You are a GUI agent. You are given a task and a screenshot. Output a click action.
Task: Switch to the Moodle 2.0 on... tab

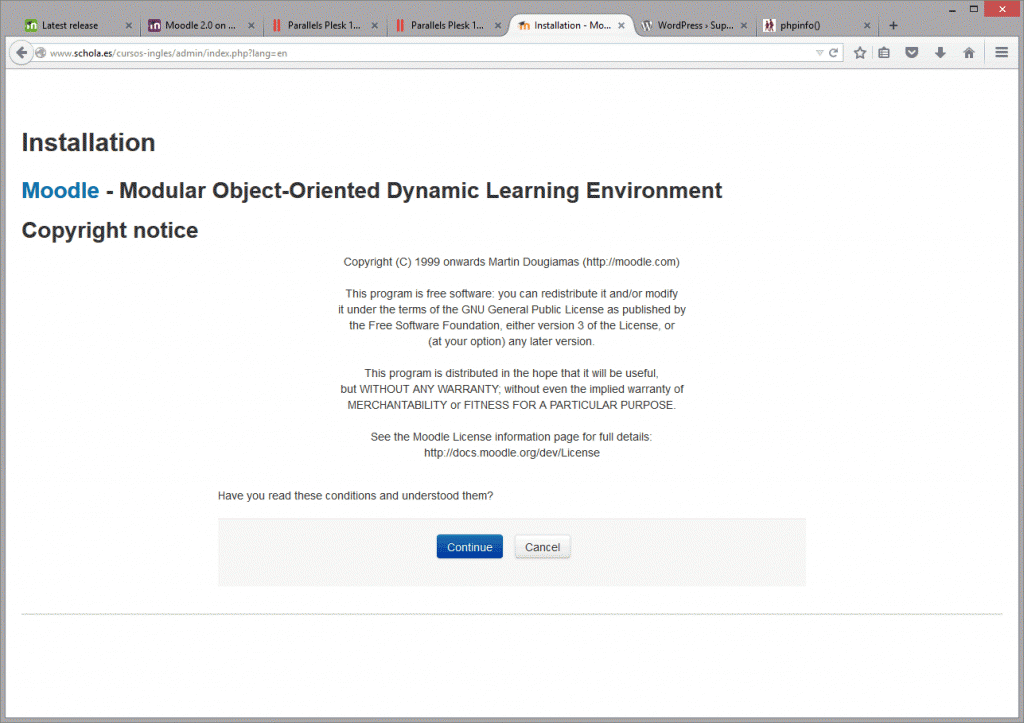click(x=200, y=25)
